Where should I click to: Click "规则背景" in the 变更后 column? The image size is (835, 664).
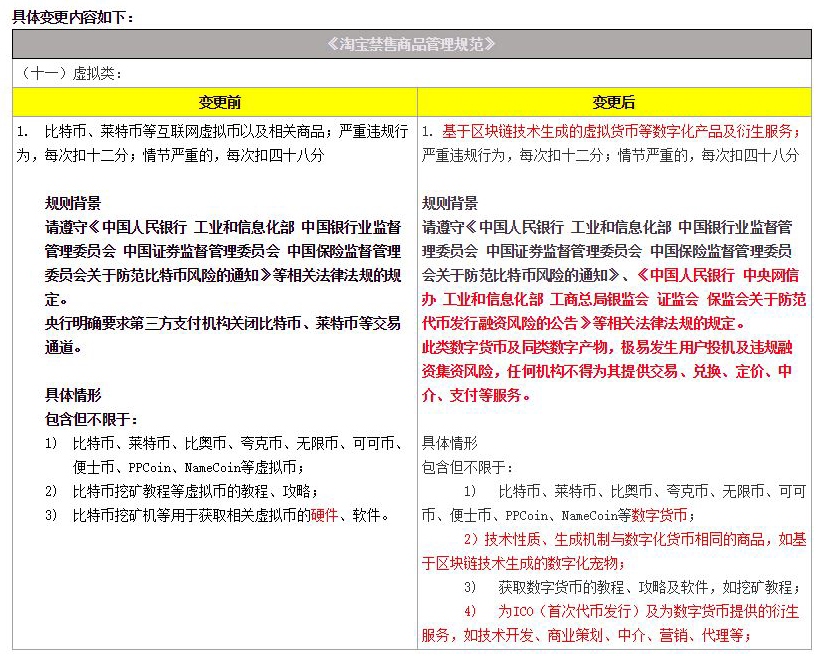[450, 203]
